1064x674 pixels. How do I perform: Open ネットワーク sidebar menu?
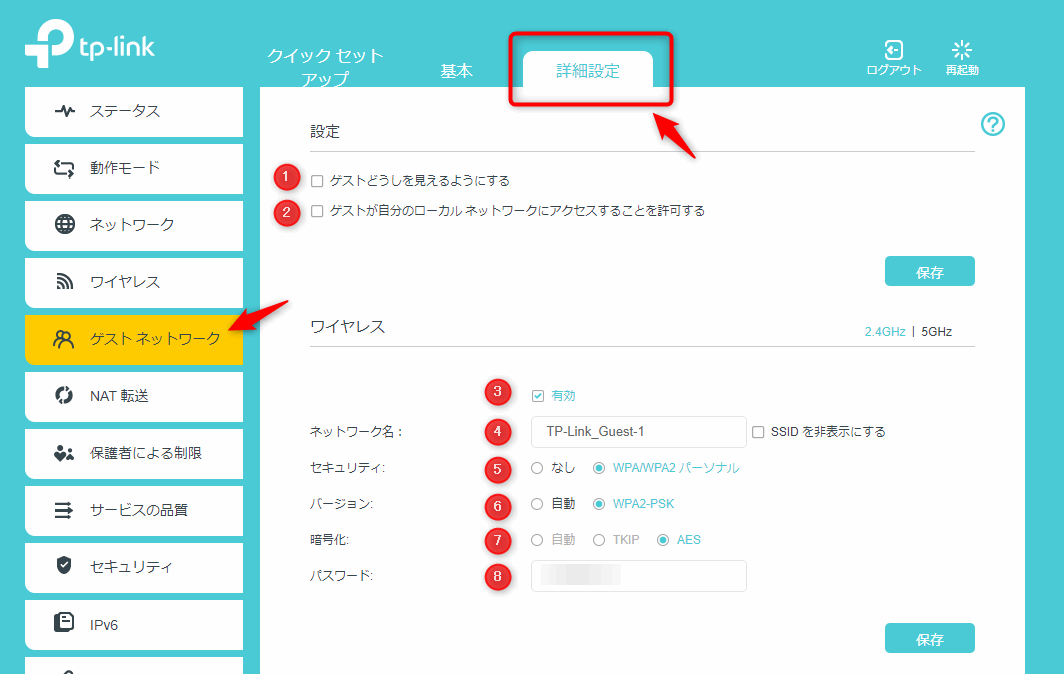tap(134, 225)
